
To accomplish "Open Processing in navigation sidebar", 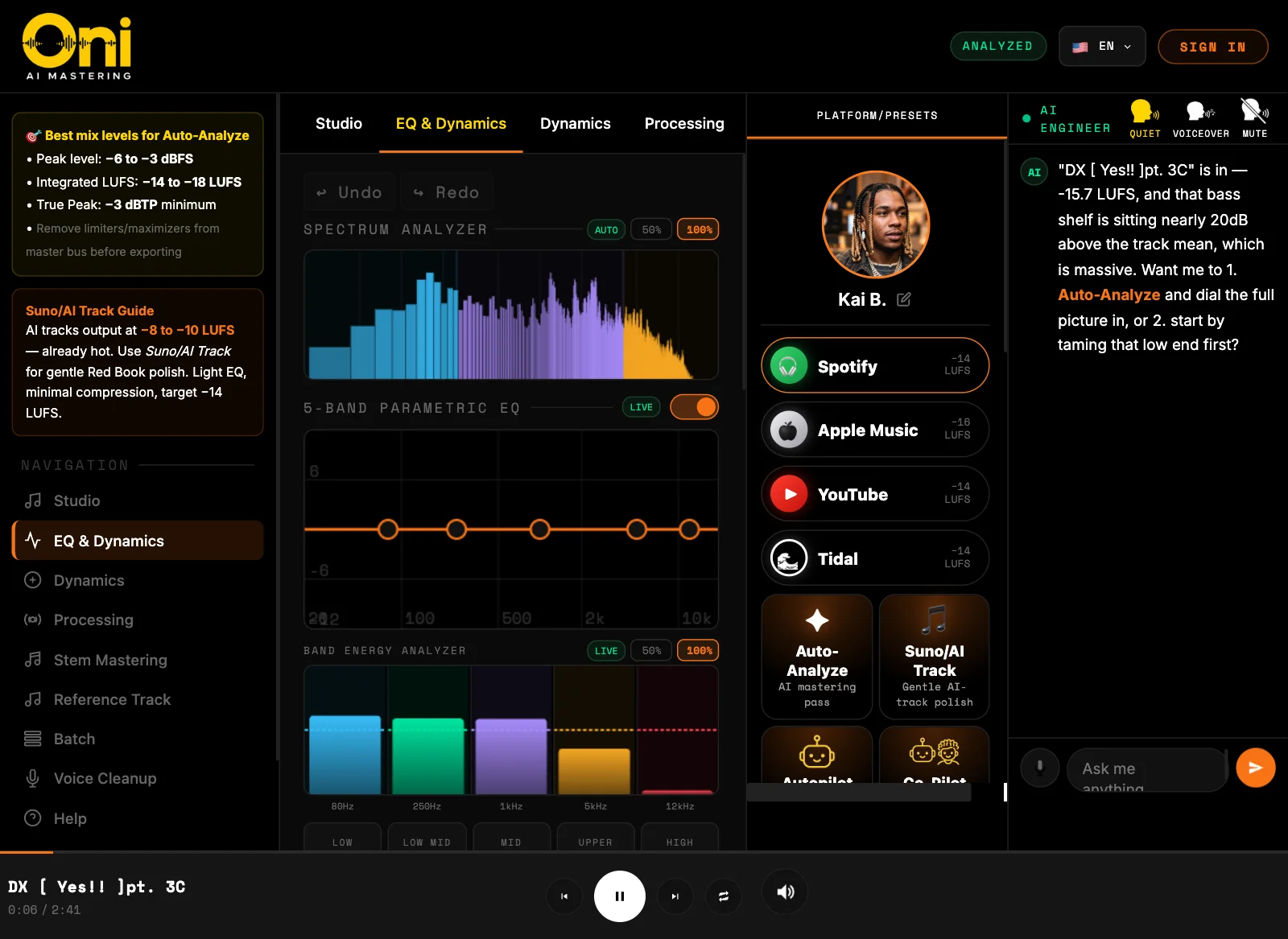I will (138, 620).
